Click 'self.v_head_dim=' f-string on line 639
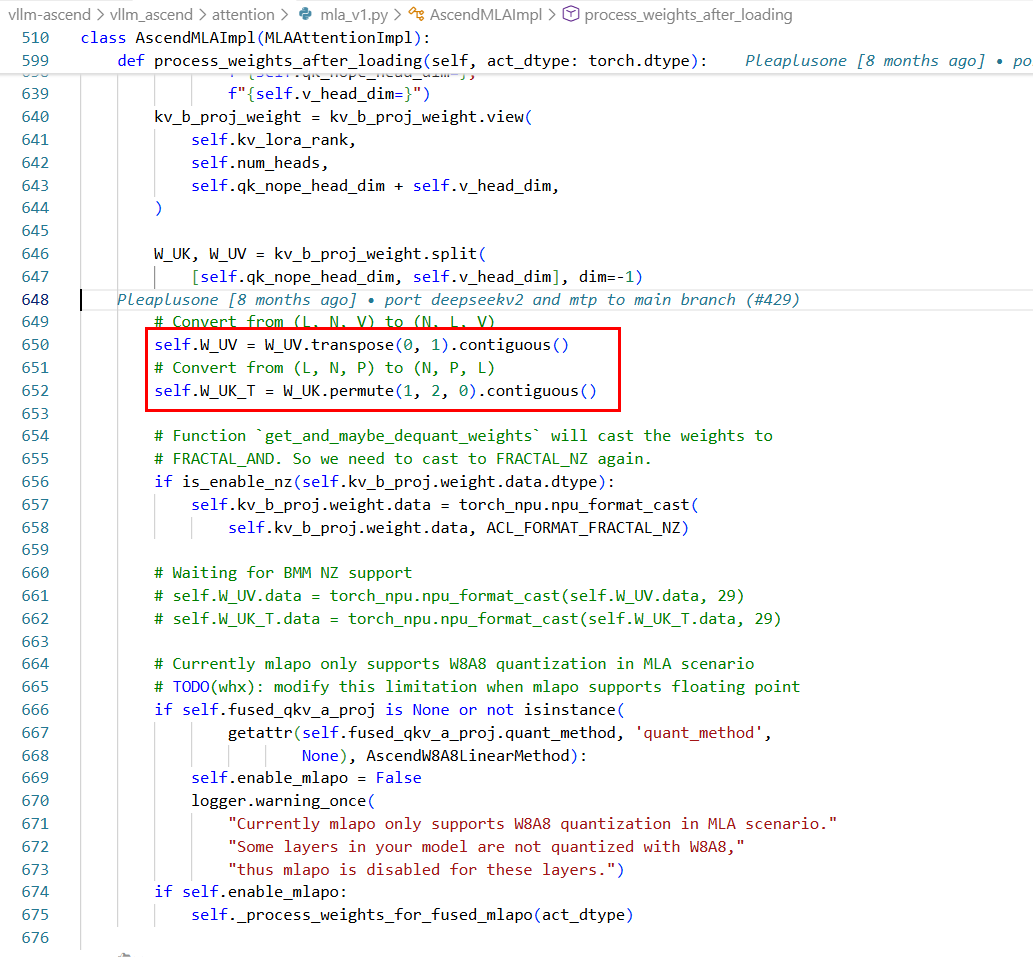Viewport: 1033px width, 957px height. click(x=329, y=94)
